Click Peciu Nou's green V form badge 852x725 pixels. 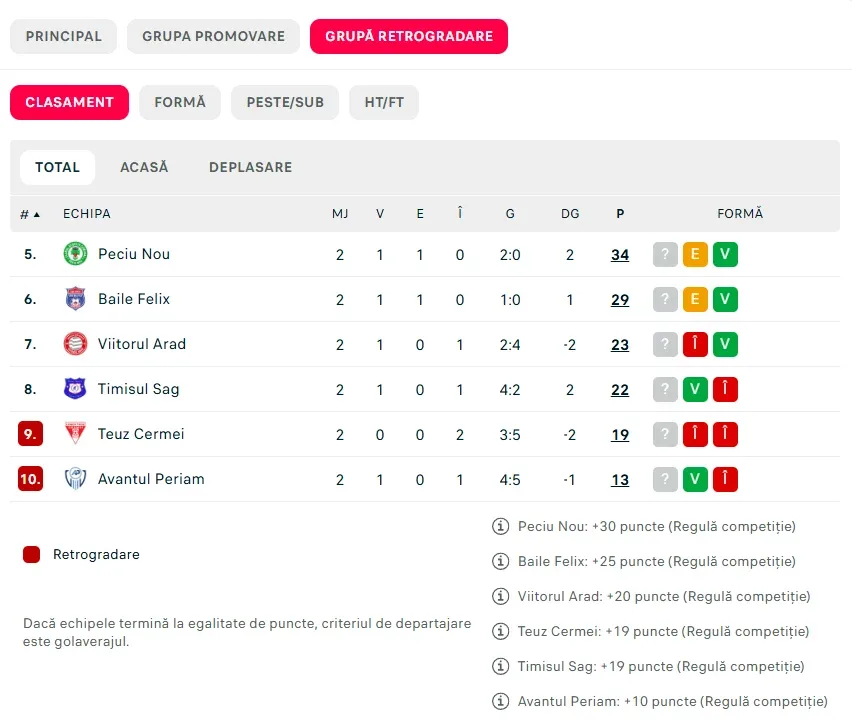pos(725,254)
